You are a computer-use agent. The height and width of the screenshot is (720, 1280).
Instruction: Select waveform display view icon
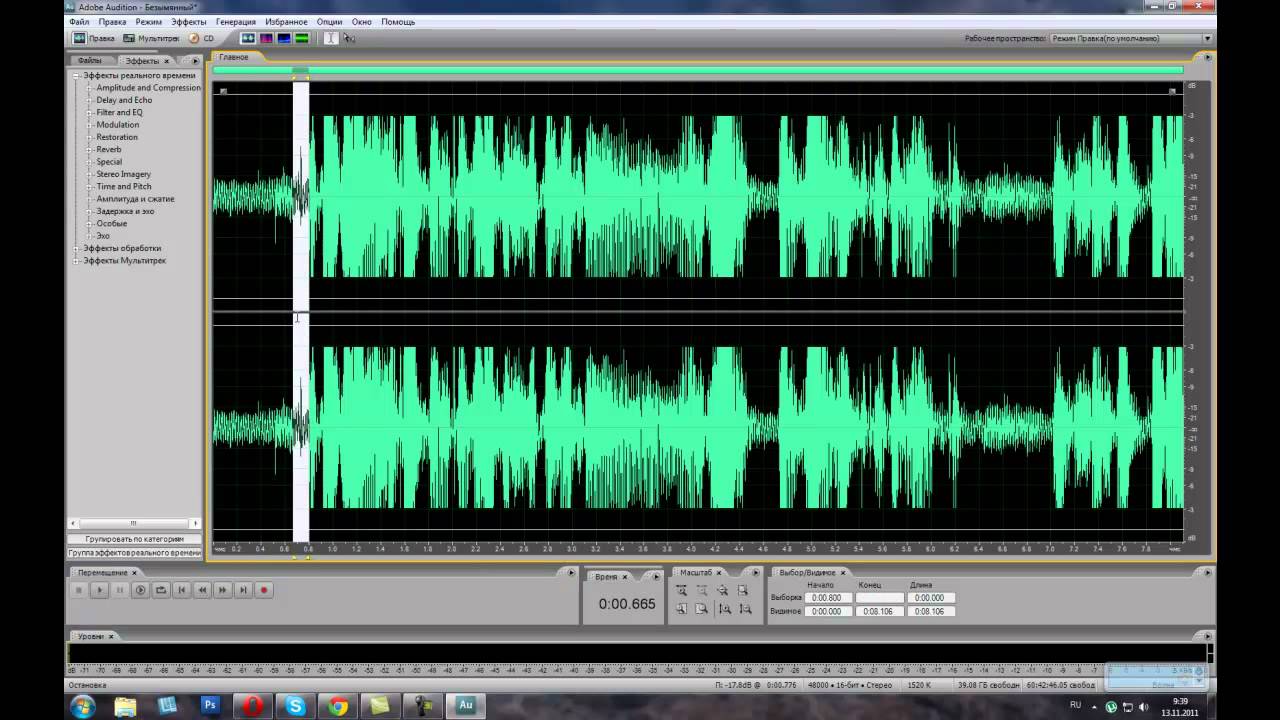click(248, 38)
